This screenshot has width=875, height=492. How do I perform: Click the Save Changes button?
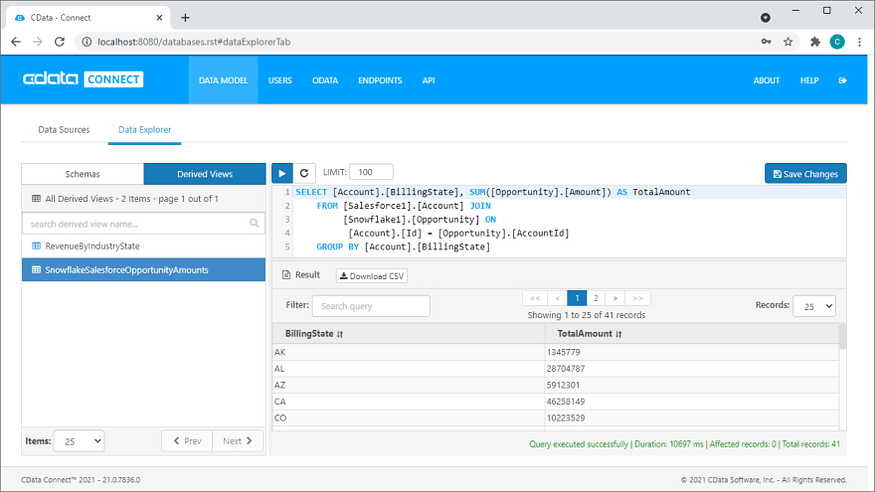pyautogui.click(x=805, y=173)
